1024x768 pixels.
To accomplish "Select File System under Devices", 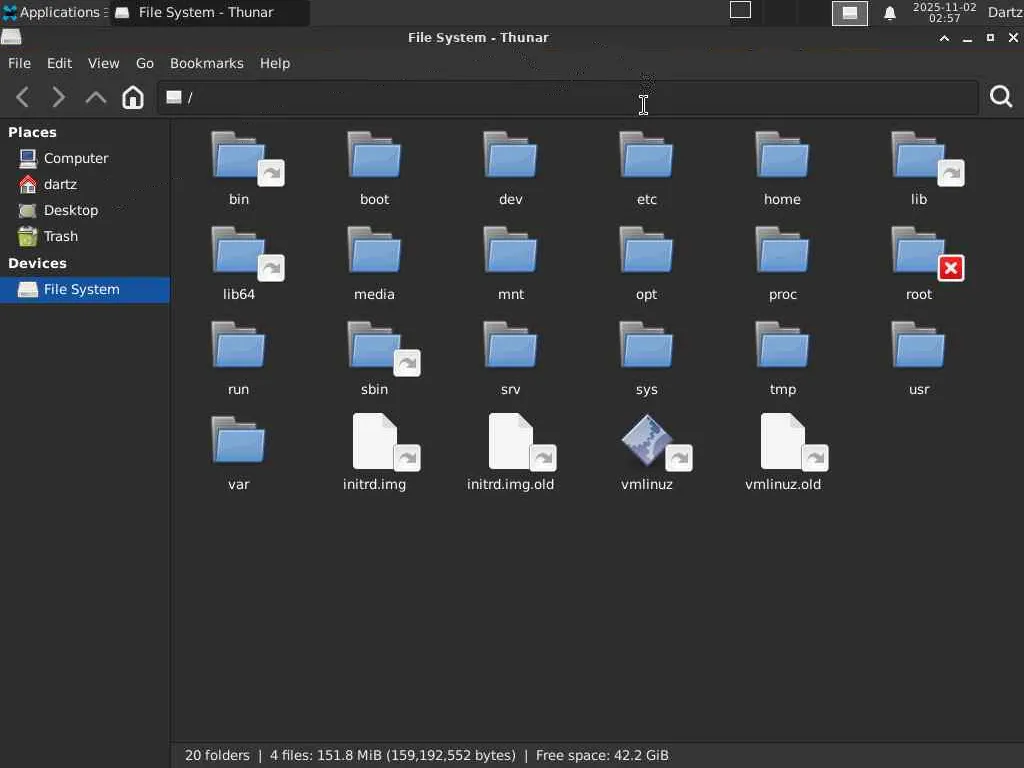I will click(85, 289).
